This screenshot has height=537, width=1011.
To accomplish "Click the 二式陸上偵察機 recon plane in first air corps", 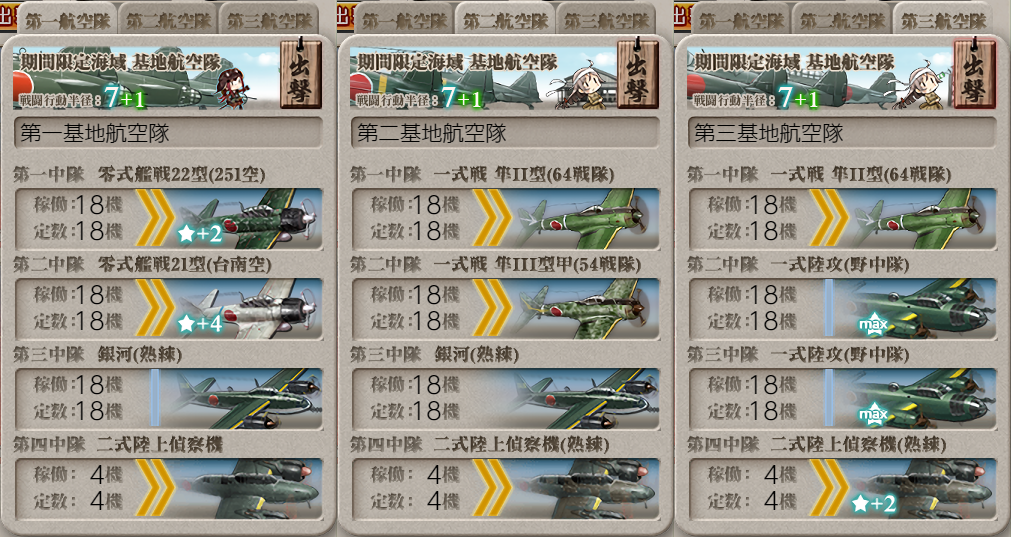I will tap(248, 488).
